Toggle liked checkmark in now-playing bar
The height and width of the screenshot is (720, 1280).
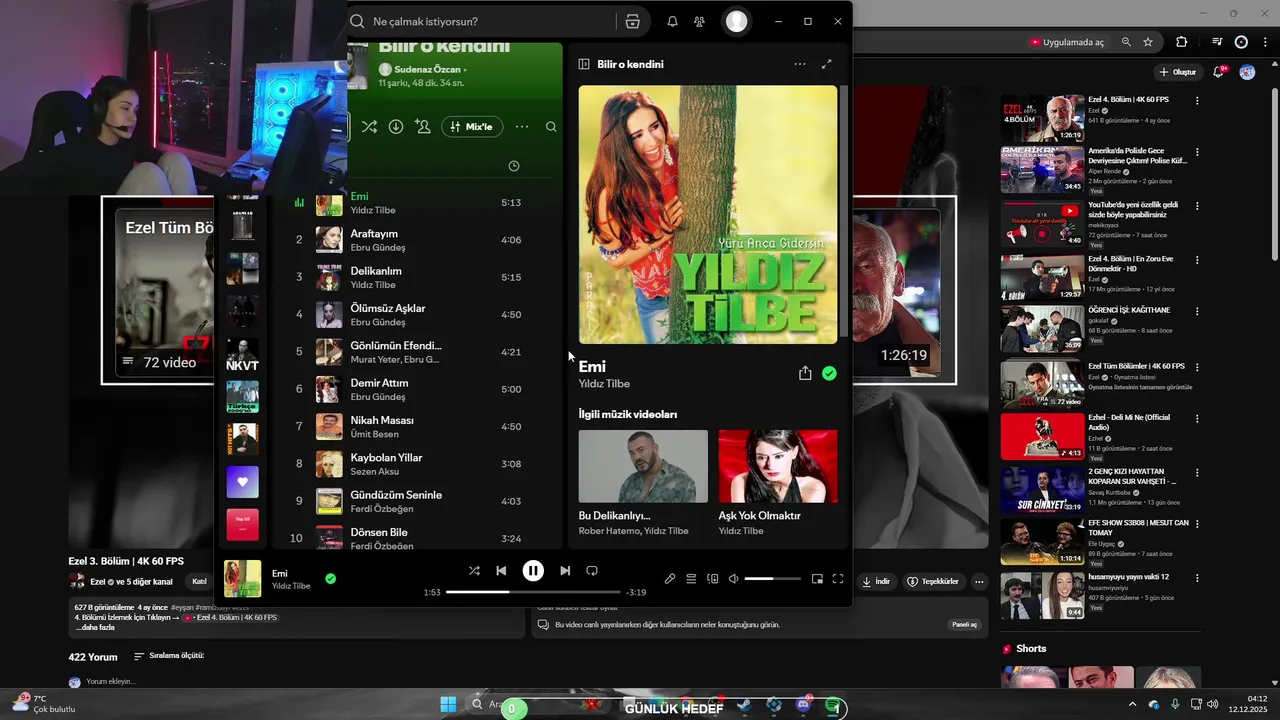330,578
